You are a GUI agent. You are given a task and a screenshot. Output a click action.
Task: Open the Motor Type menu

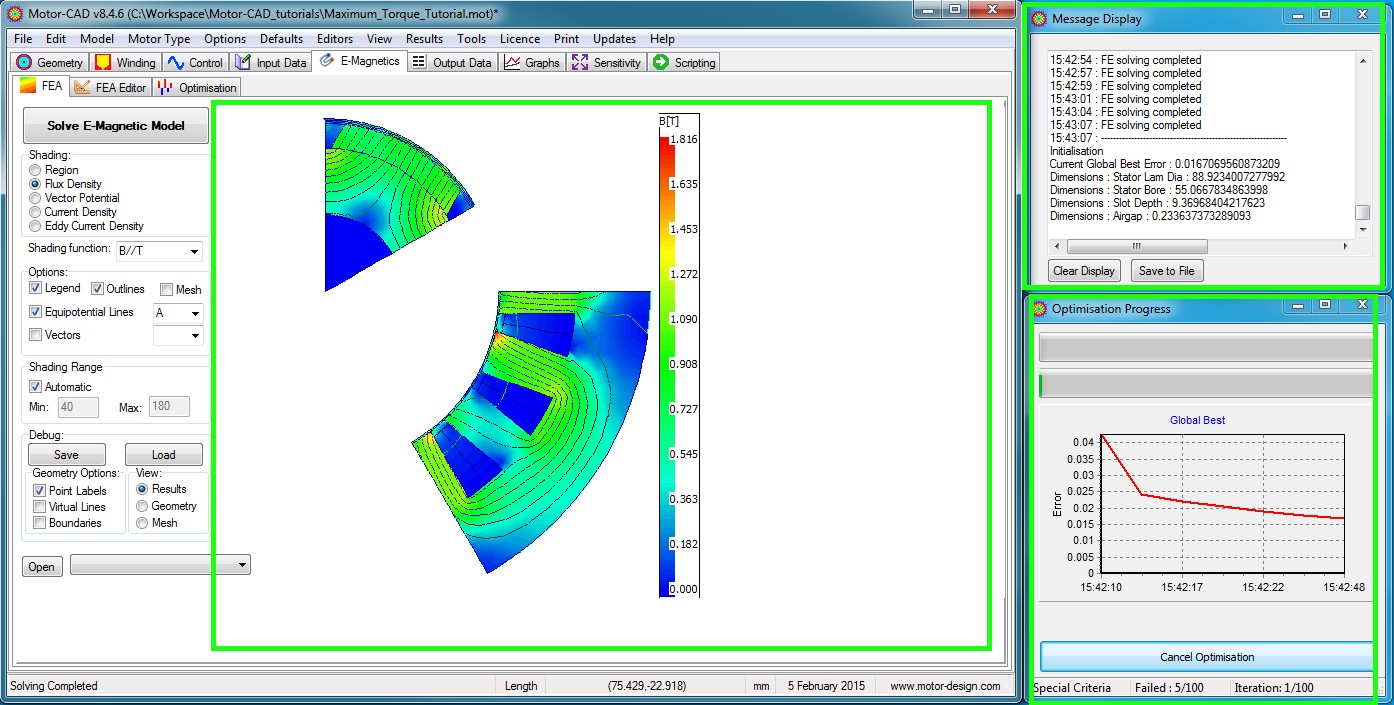click(x=158, y=39)
